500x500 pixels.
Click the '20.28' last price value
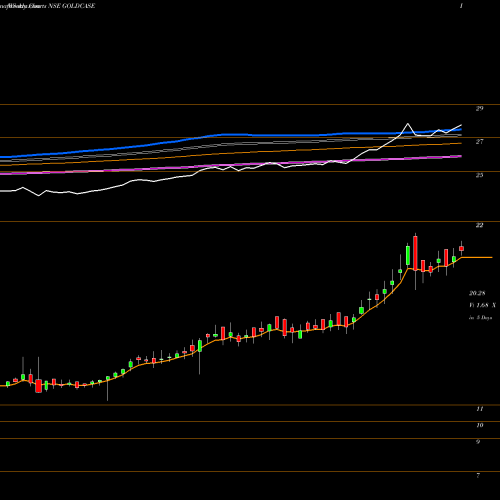(x=477, y=293)
